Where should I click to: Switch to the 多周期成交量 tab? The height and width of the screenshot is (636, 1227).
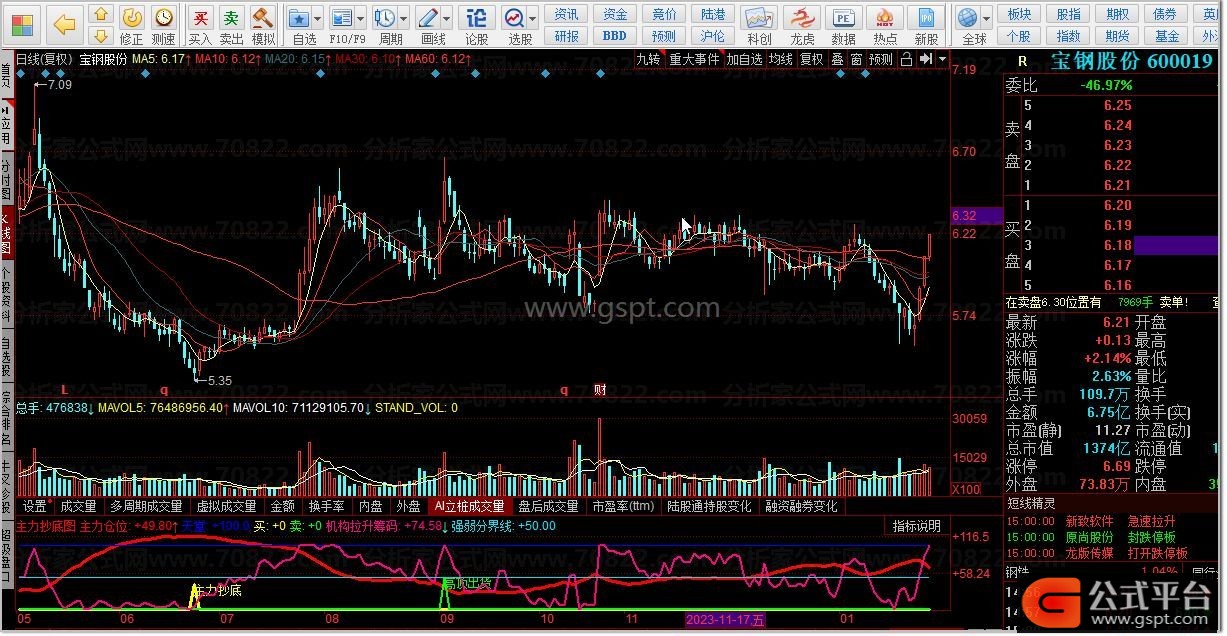coord(146,506)
